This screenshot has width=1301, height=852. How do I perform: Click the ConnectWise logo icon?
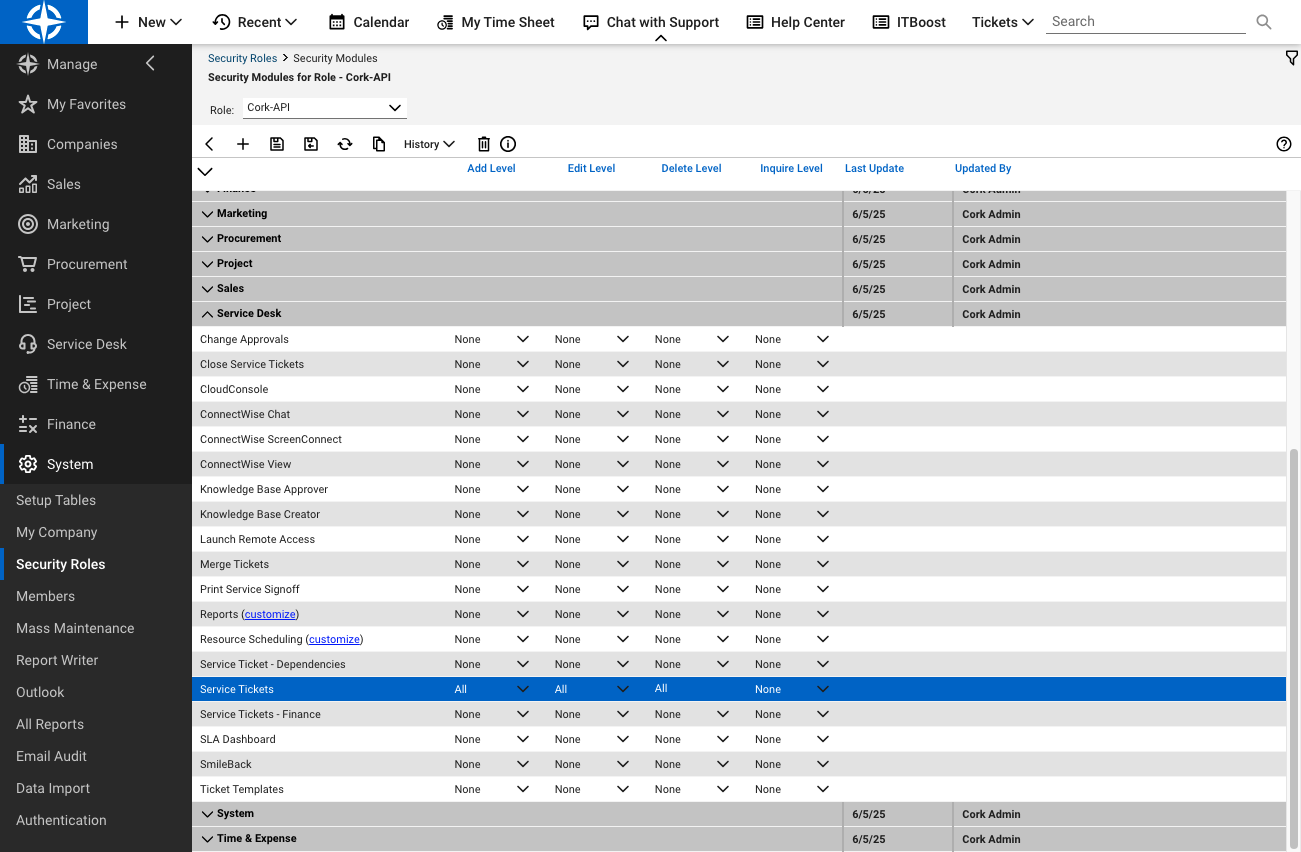44,22
